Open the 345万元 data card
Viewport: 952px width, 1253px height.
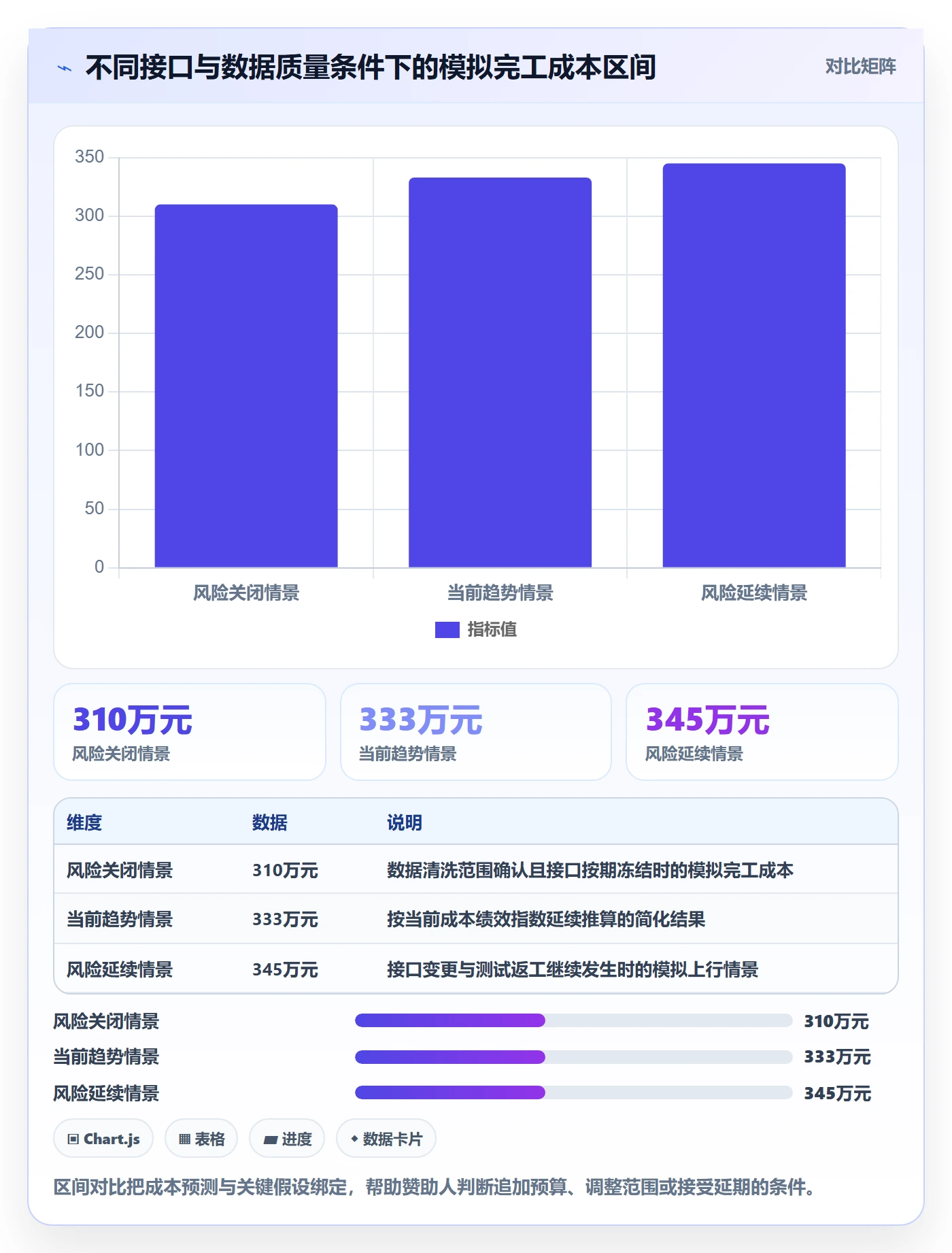point(762,732)
